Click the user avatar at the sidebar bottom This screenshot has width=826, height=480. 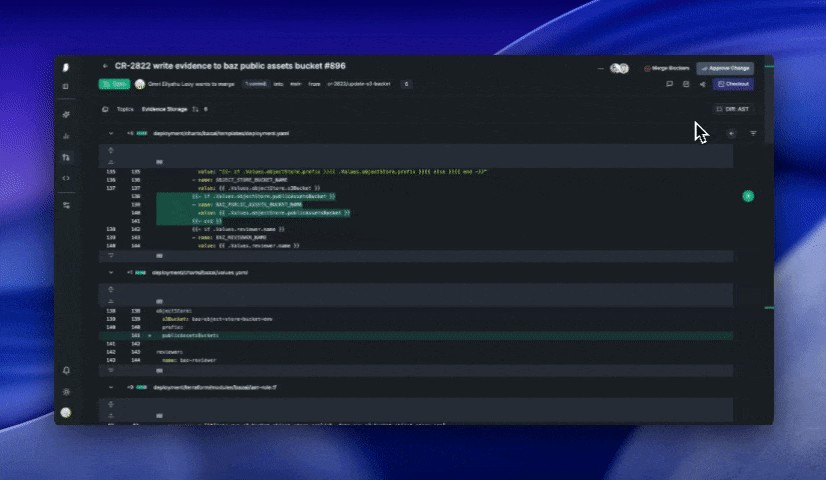(x=66, y=412)
